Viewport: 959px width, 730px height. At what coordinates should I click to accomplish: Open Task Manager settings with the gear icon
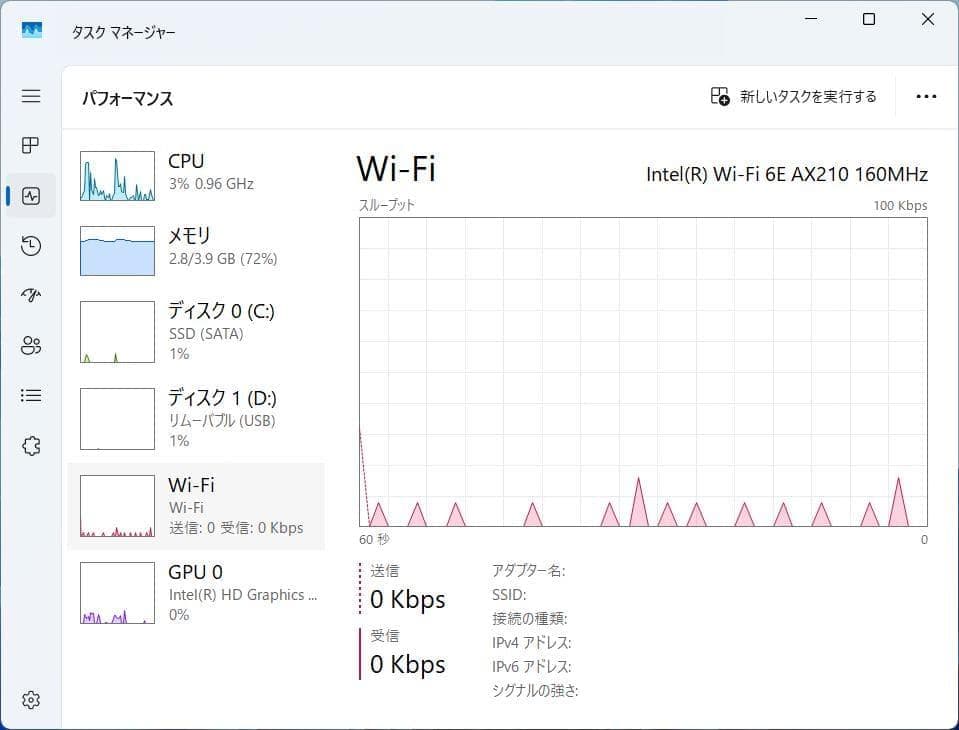30,700
